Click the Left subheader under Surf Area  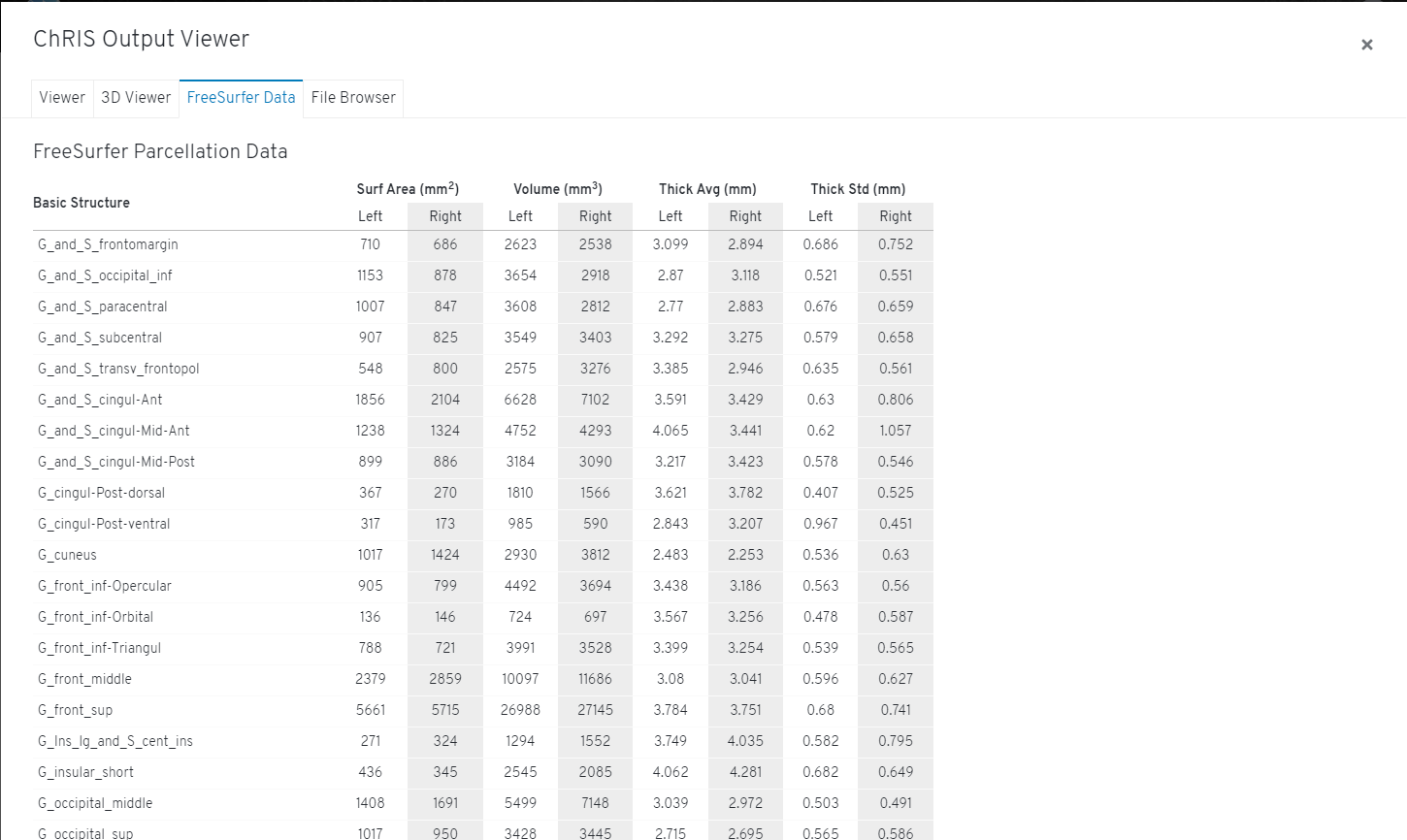[370, 216]
